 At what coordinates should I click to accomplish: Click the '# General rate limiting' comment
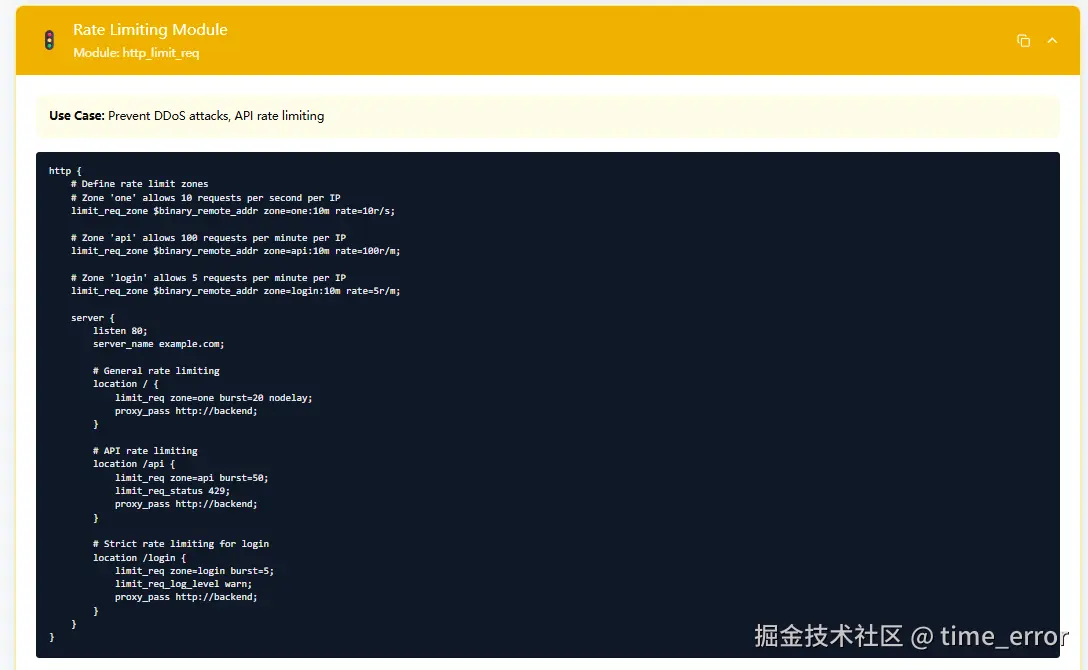tap(156, 371)
